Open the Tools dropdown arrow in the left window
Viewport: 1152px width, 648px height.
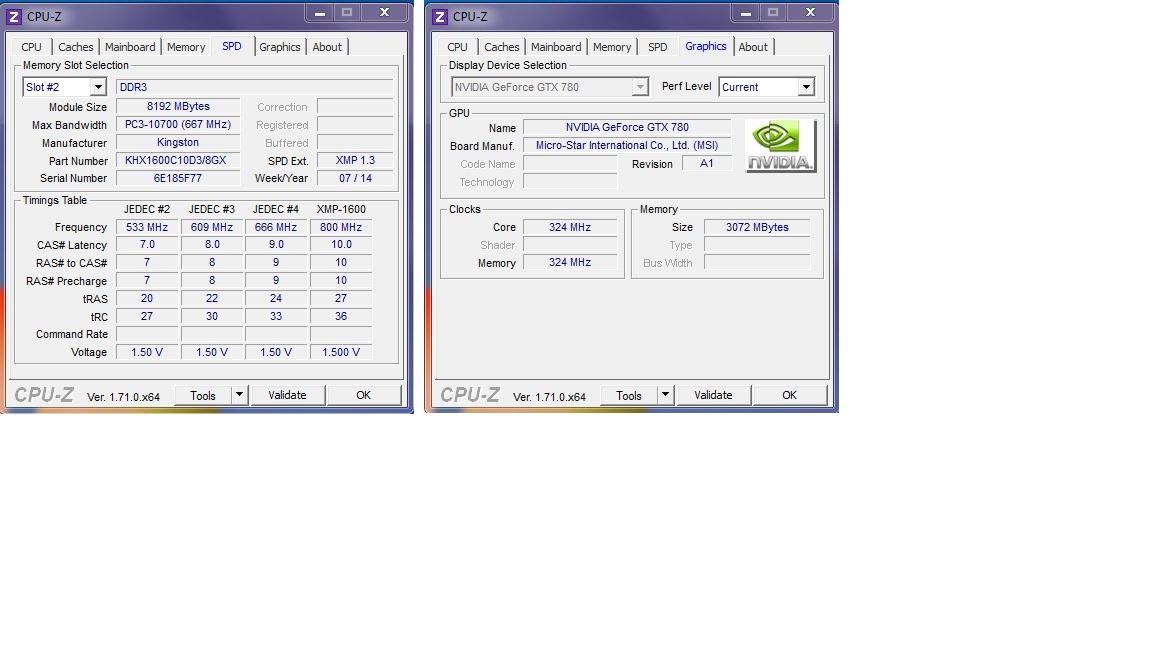tap(240, 395)
